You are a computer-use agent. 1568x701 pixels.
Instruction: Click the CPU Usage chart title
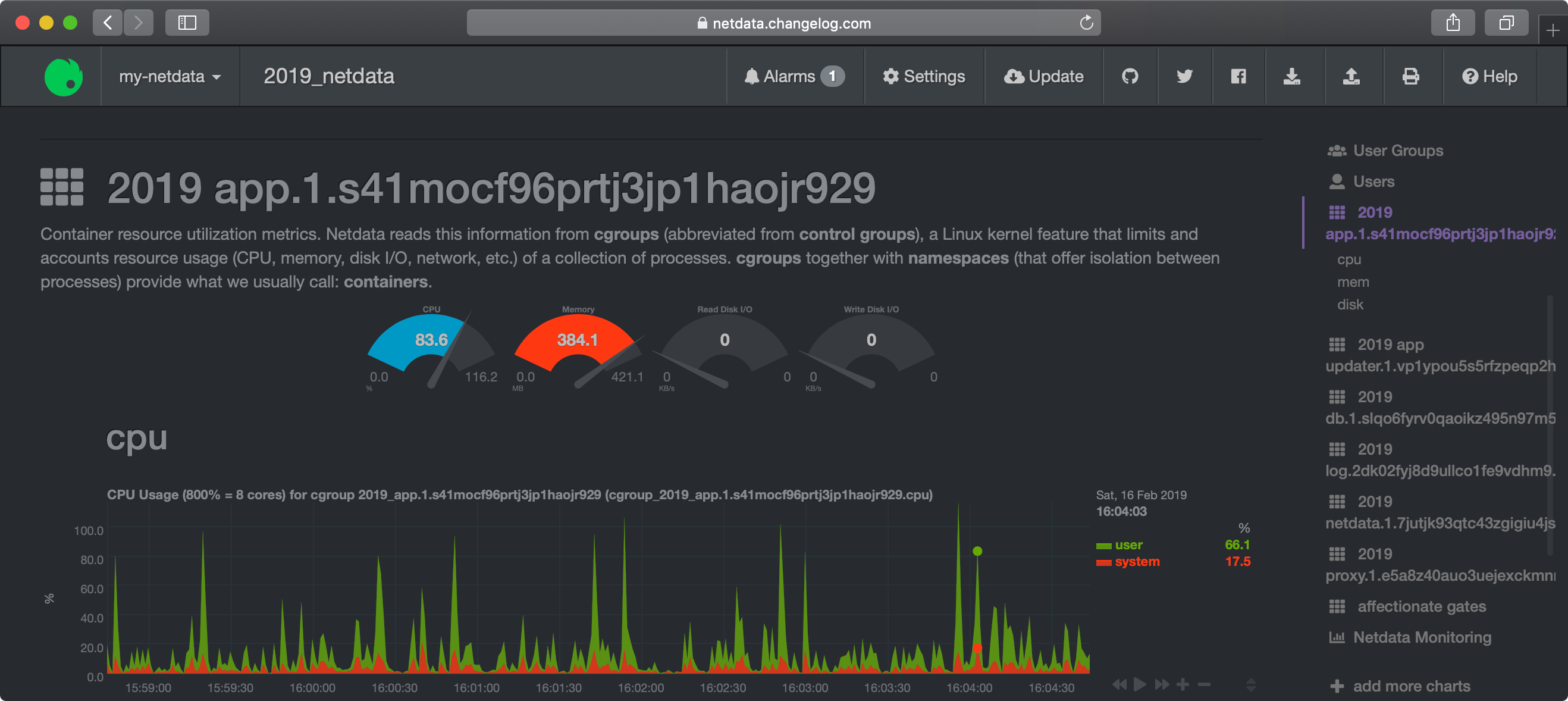(x=520, y=495)
